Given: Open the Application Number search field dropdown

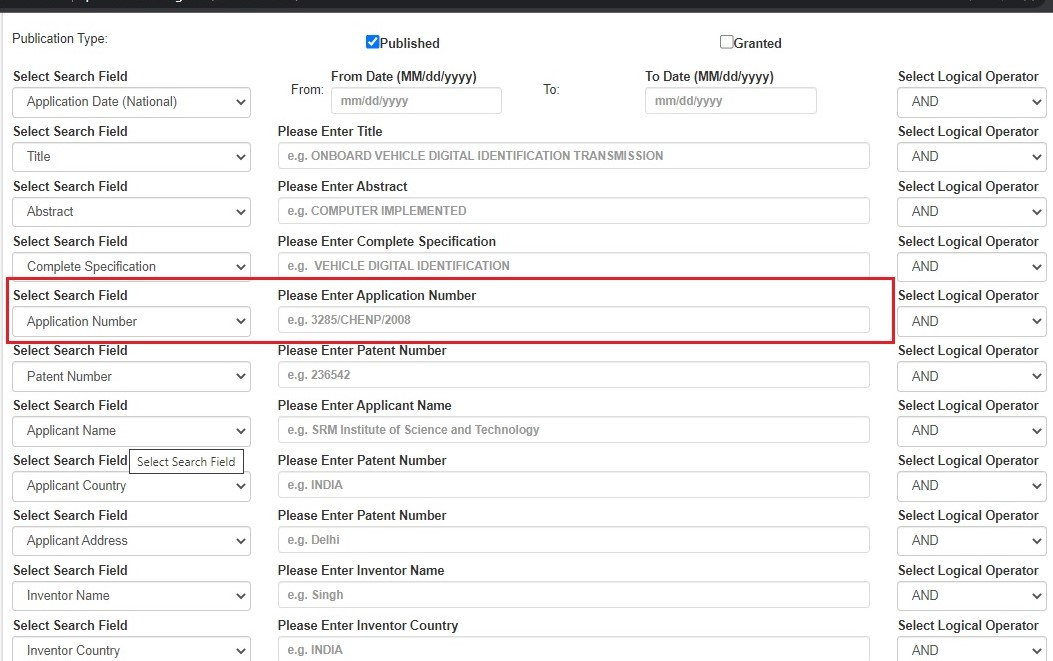Looking at the screenshot, I should pos(131,321).
